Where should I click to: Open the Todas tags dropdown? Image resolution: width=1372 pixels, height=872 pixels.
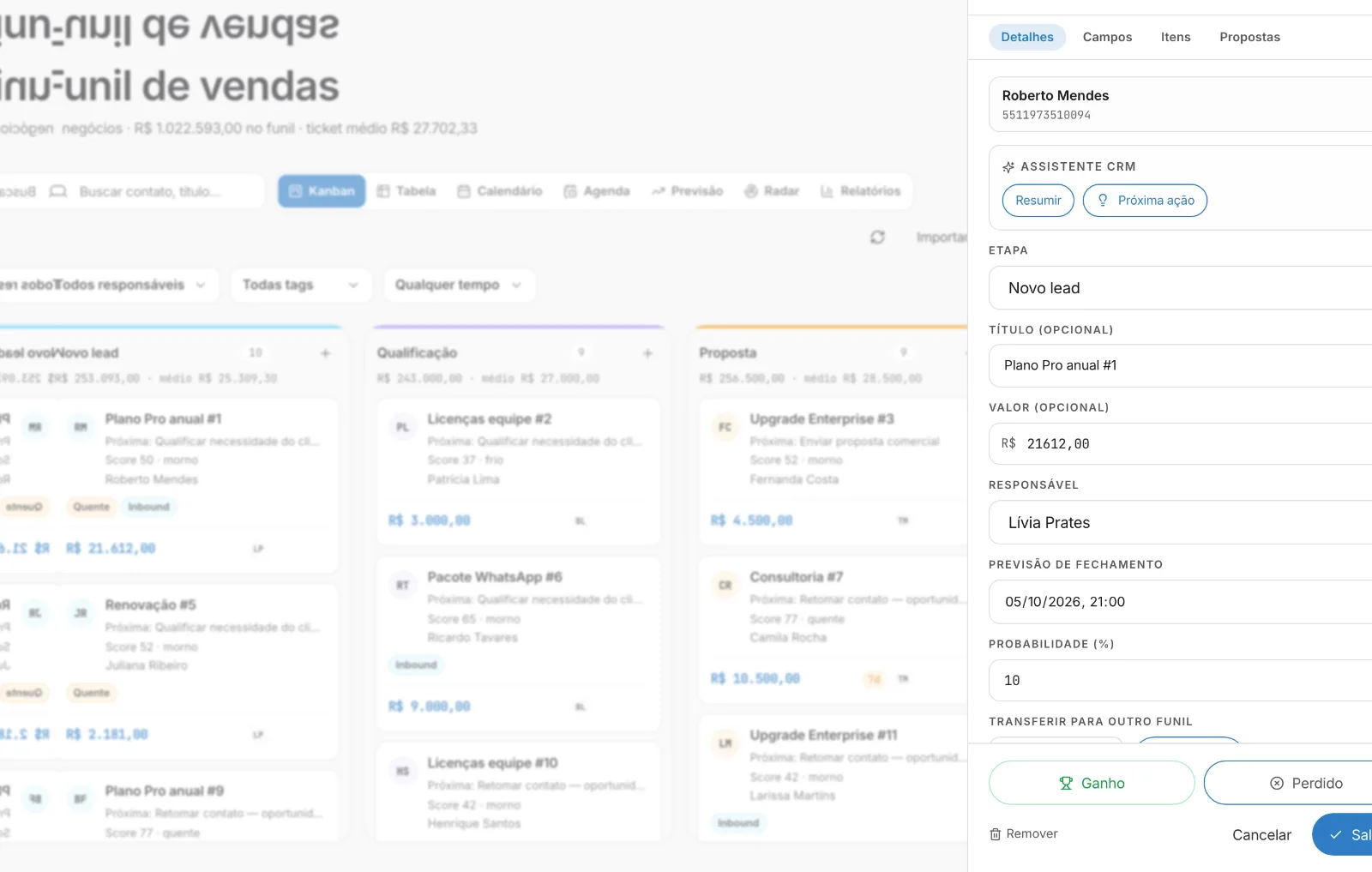pos(301,285)
